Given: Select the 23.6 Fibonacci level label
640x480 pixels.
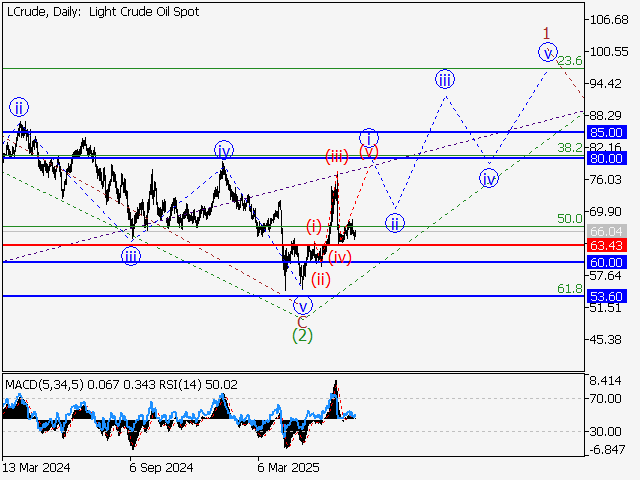Looking at the screenshot, I should pos(569,61).
